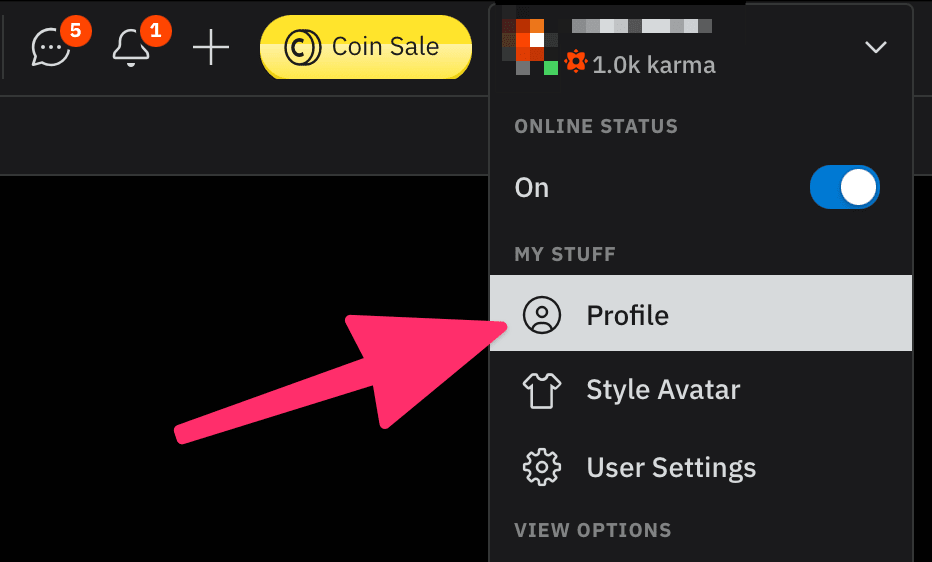Collapse the user menu with the chevron
The height and width of the screenshot is (562, 932).
point(876,47)
